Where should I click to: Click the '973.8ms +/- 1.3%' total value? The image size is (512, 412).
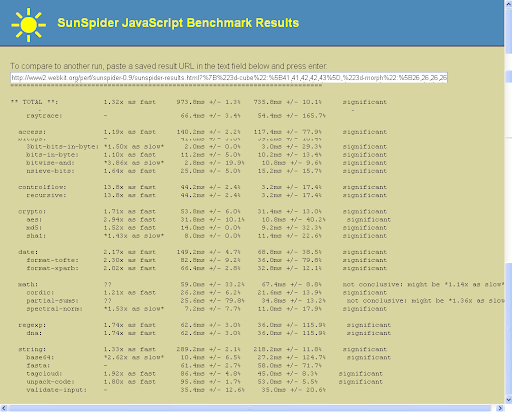[209, 102]
